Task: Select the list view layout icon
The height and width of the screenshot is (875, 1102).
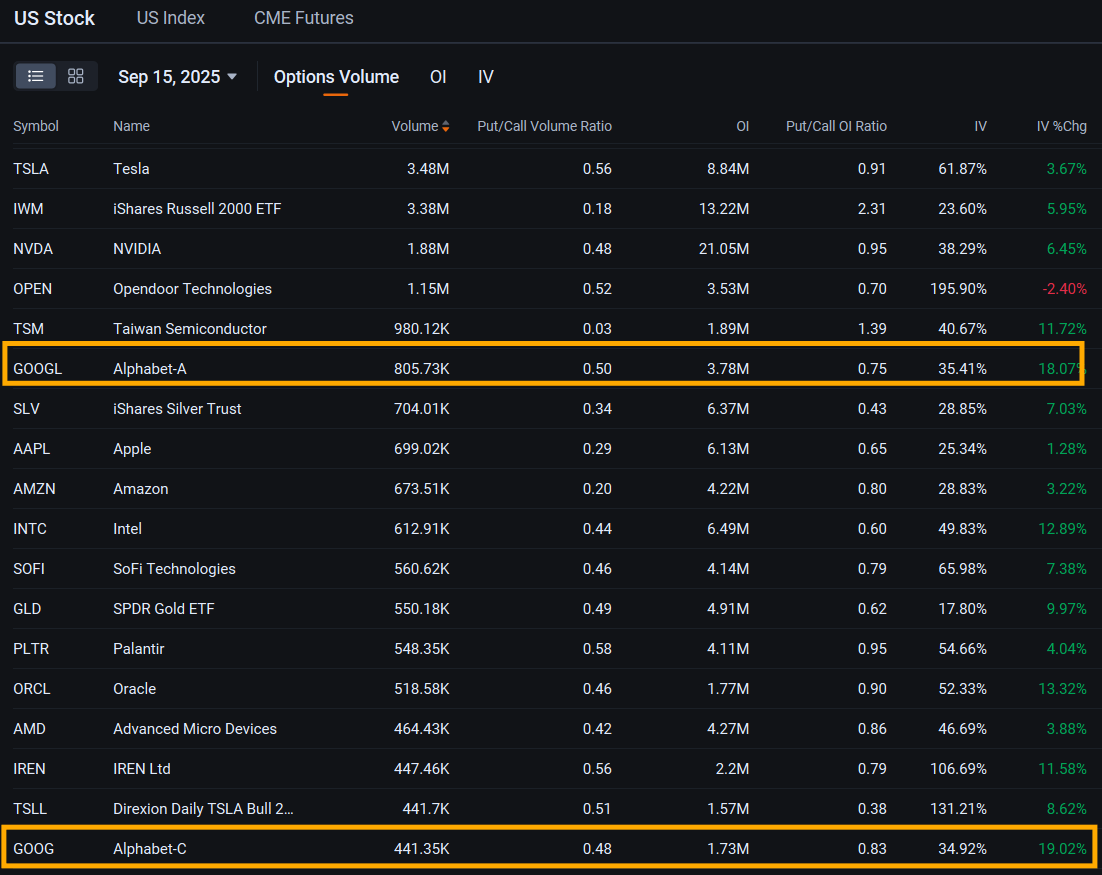Action: [36, 76]
